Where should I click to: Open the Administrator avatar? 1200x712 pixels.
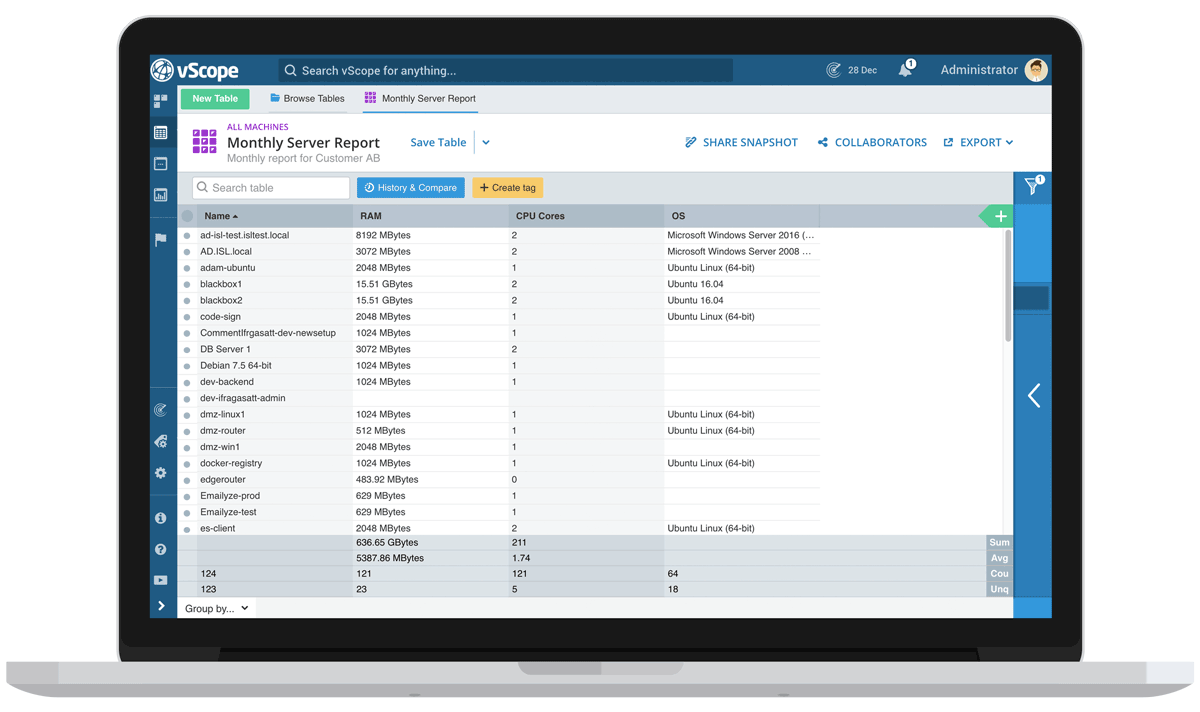(1037, 70)
